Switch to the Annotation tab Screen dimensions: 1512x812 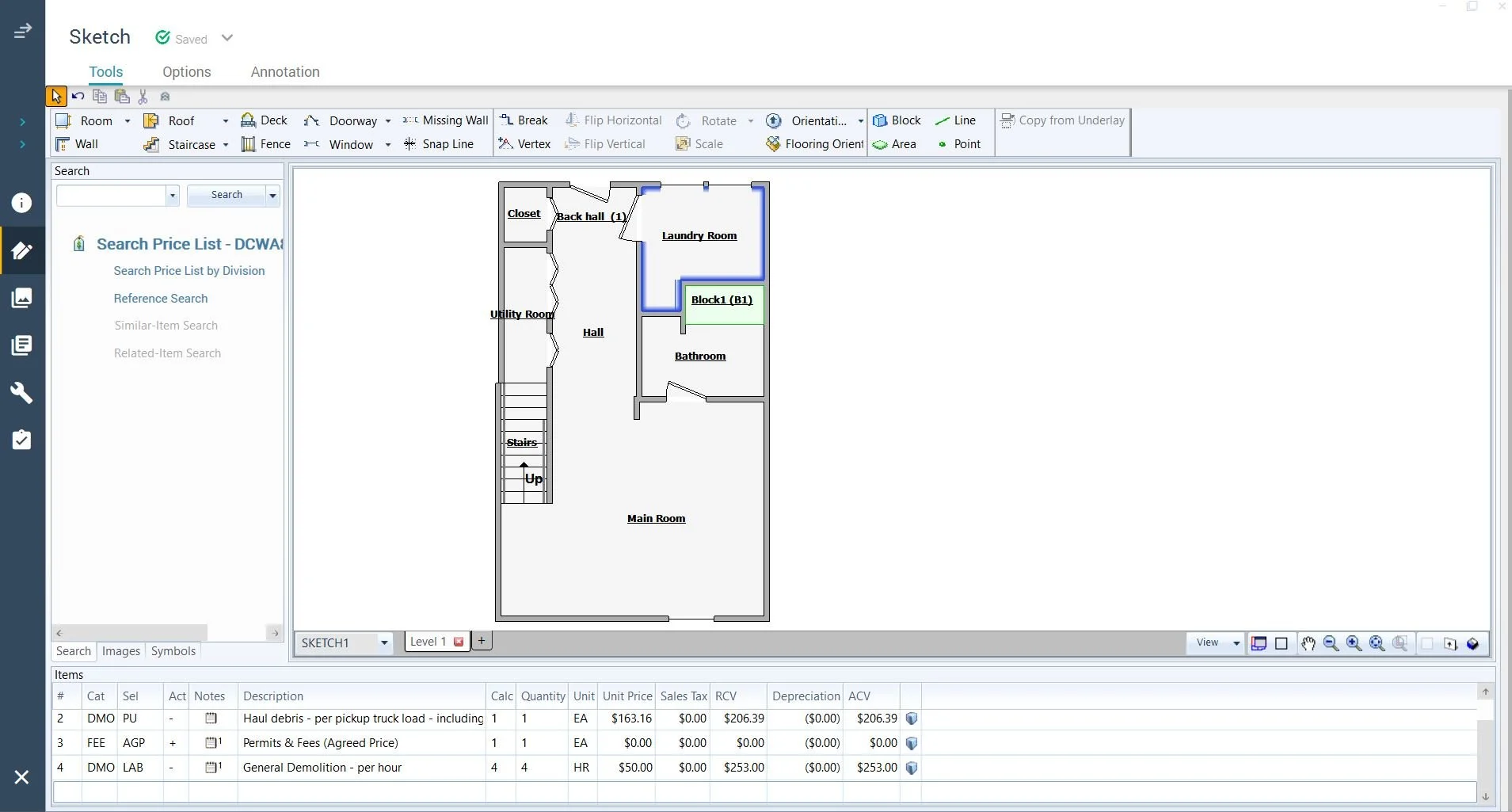(x=285, y=71)
